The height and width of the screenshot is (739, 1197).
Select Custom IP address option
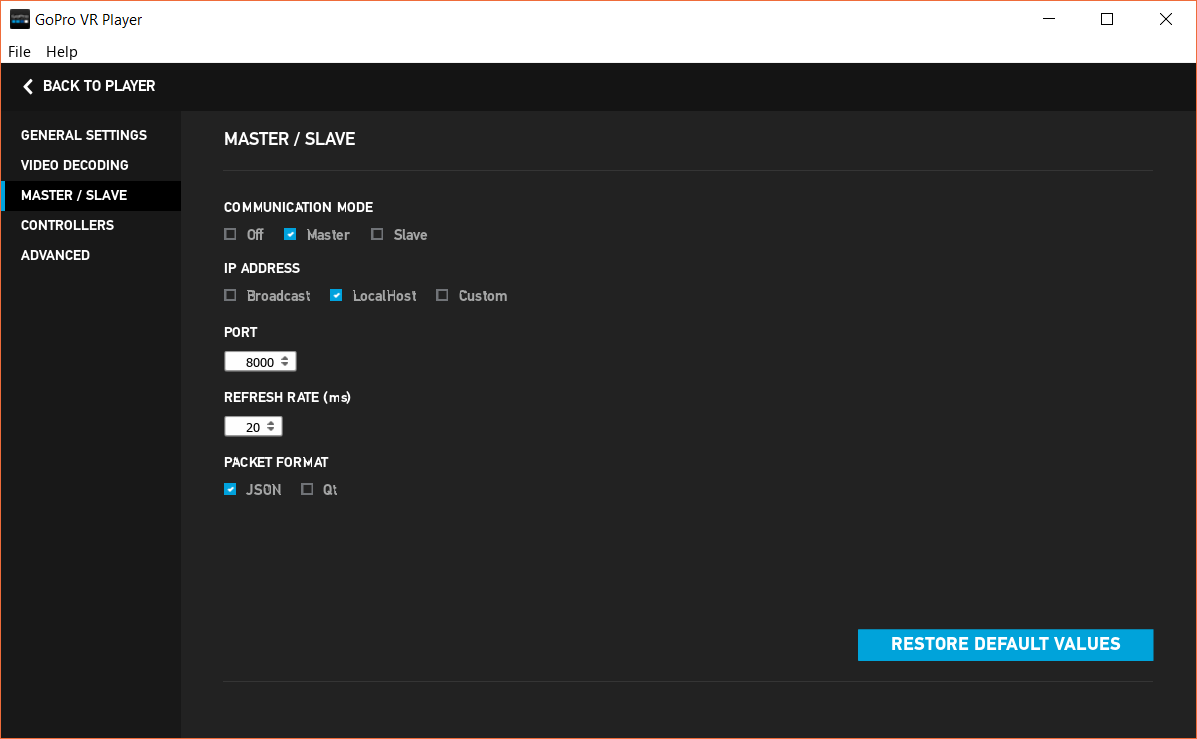click(442, 296)
